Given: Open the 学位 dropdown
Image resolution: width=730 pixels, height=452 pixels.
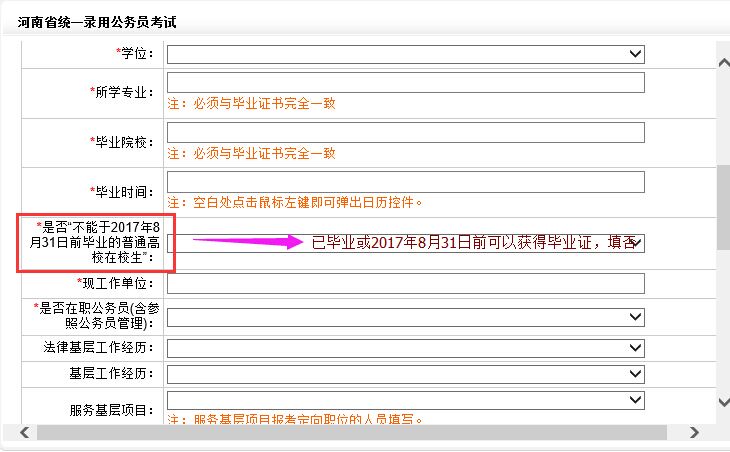Looking at the screenshot, I should 405,53.
